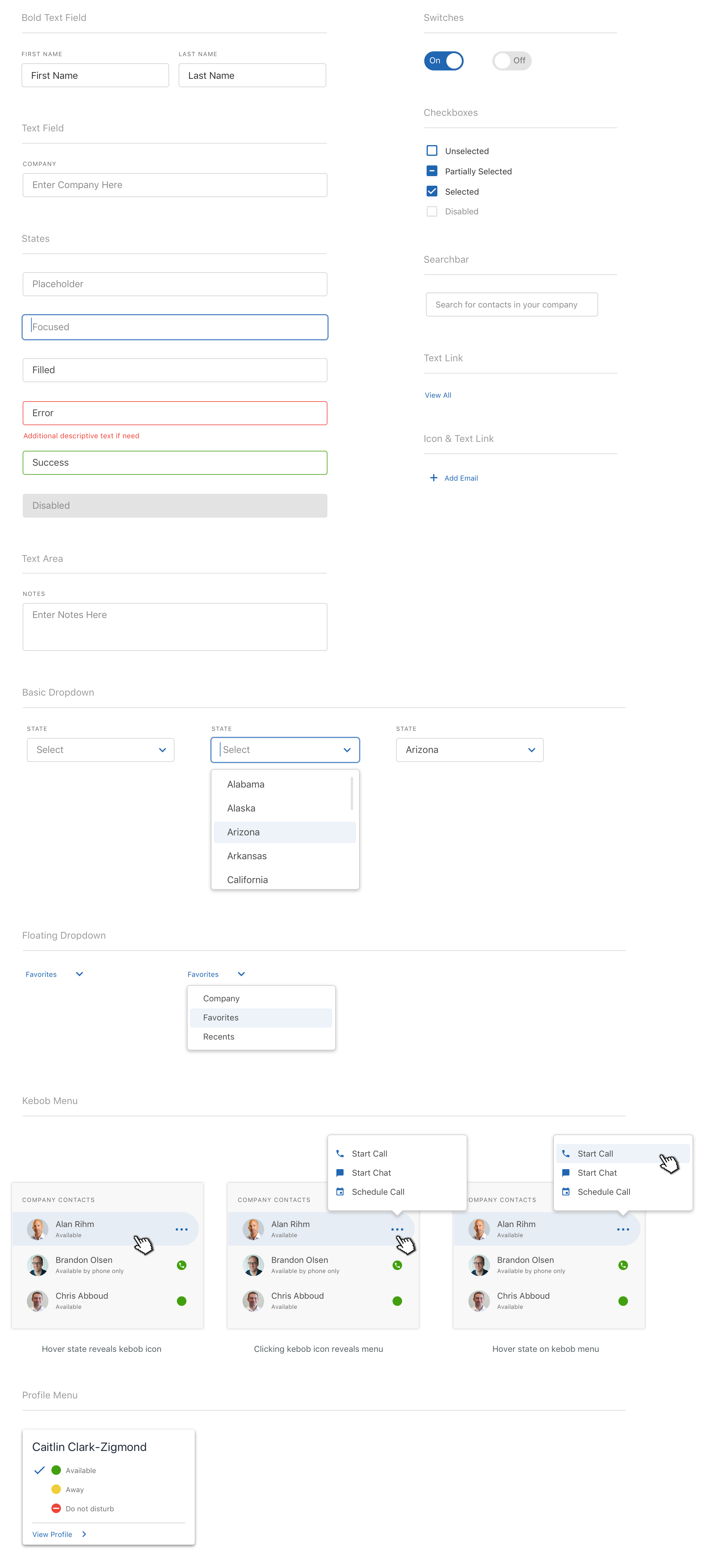Click the Success state text field
717x1568 pixels.
click(175, 463)
